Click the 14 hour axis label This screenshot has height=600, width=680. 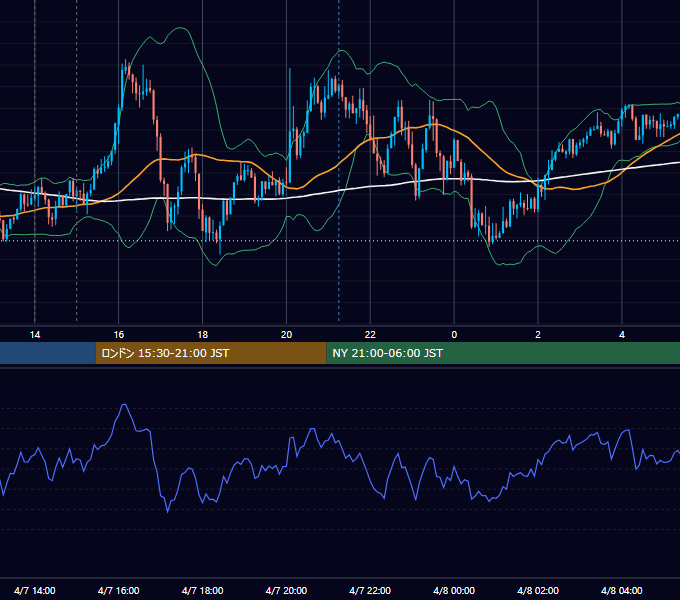(x=35, y=335)
